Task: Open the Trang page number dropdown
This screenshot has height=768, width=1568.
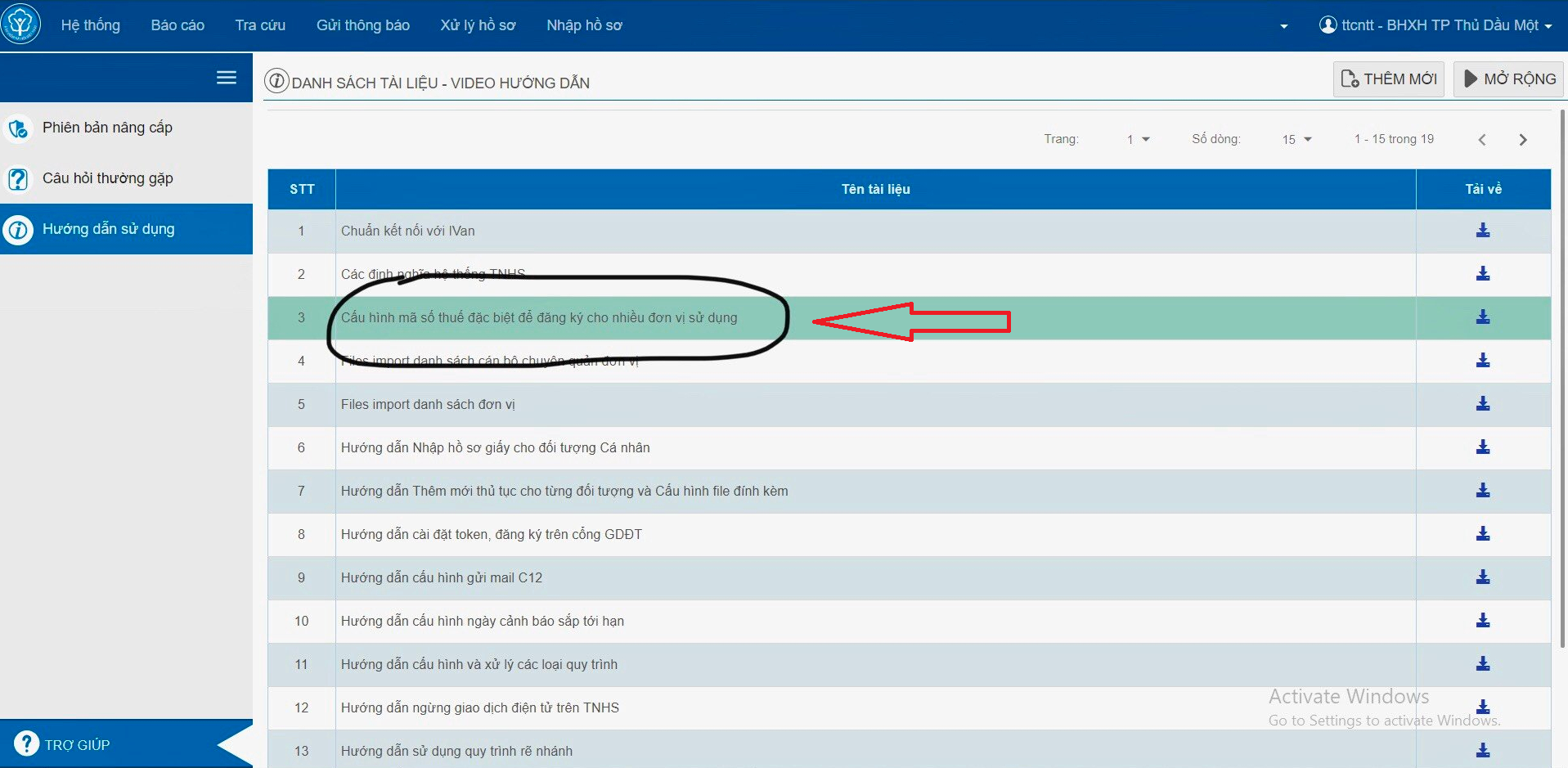Action: [1138, 140]
